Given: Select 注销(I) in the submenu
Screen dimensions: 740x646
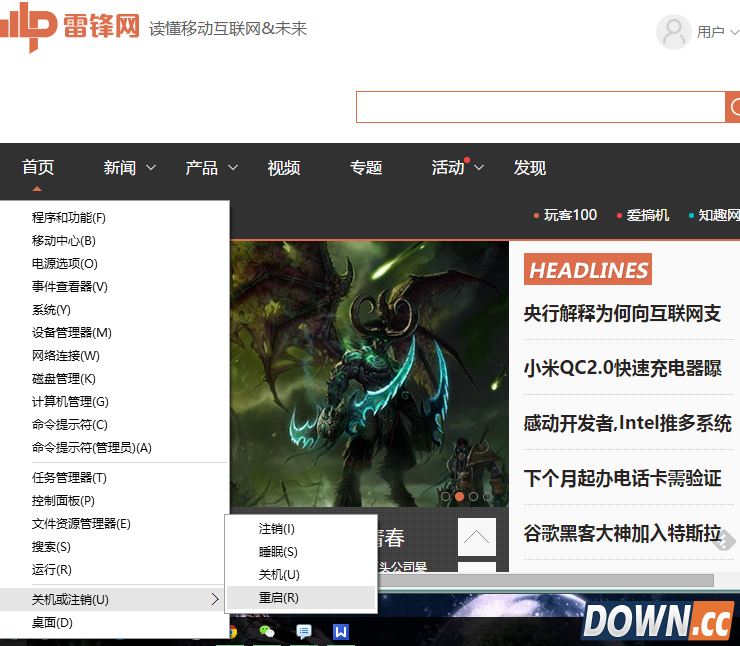Looking at the screenshot, I should (x=301, y=529).
